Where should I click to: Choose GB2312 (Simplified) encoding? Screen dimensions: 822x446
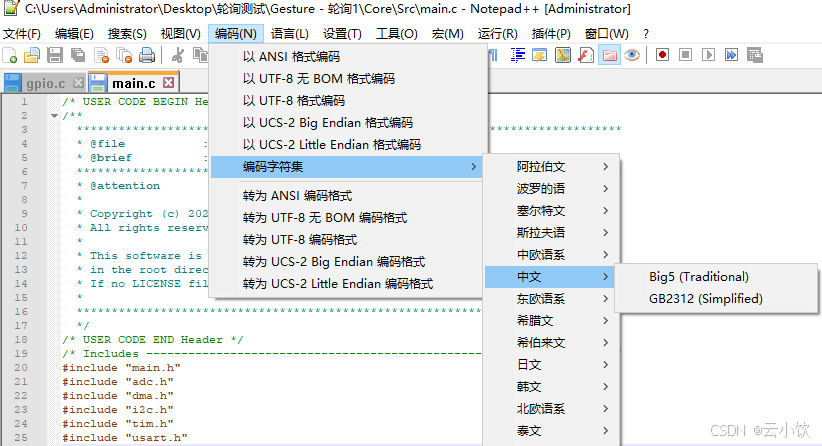point(716,299)
